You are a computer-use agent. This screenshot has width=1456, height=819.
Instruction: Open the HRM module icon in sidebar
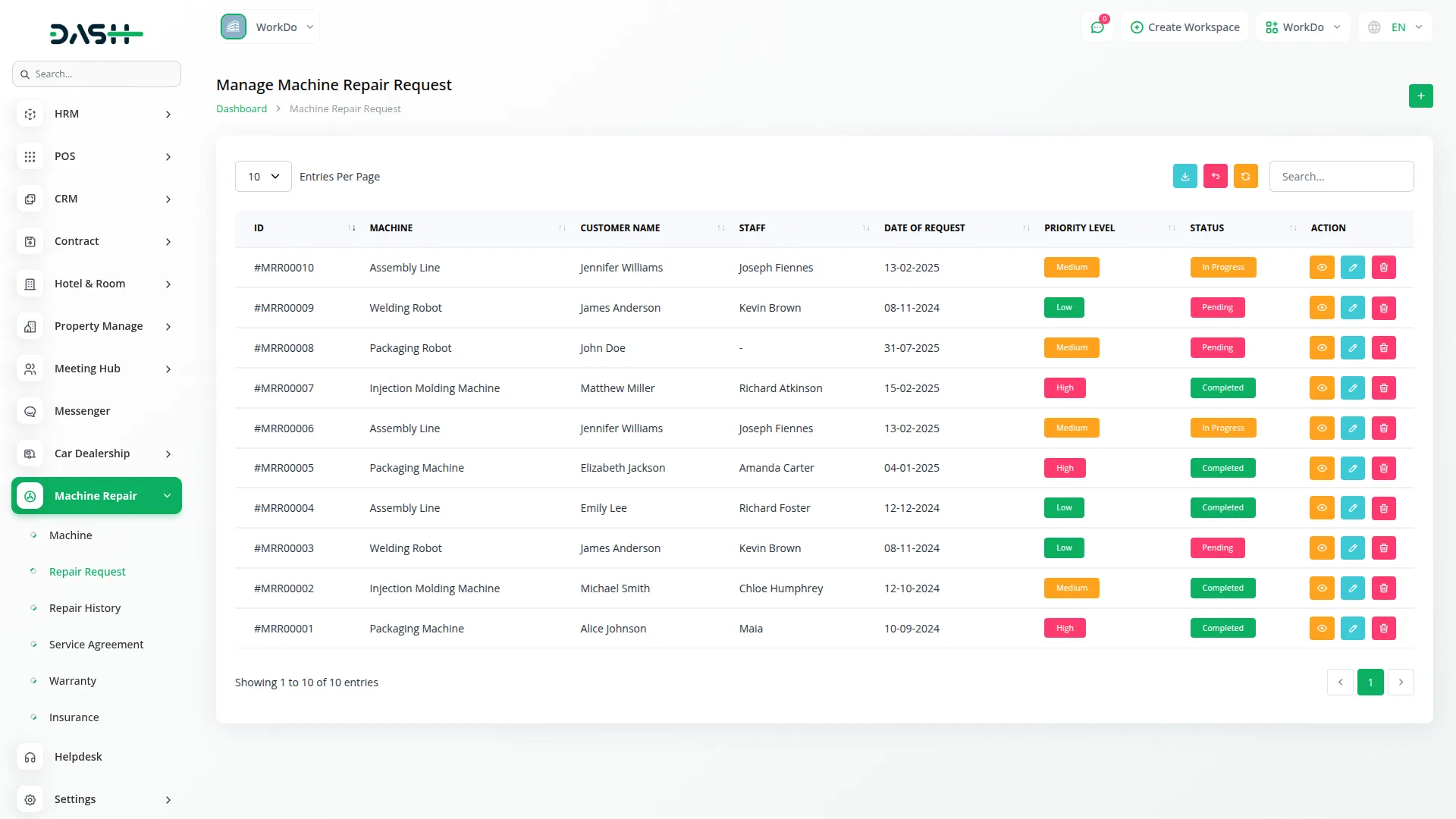pos(30,114)
